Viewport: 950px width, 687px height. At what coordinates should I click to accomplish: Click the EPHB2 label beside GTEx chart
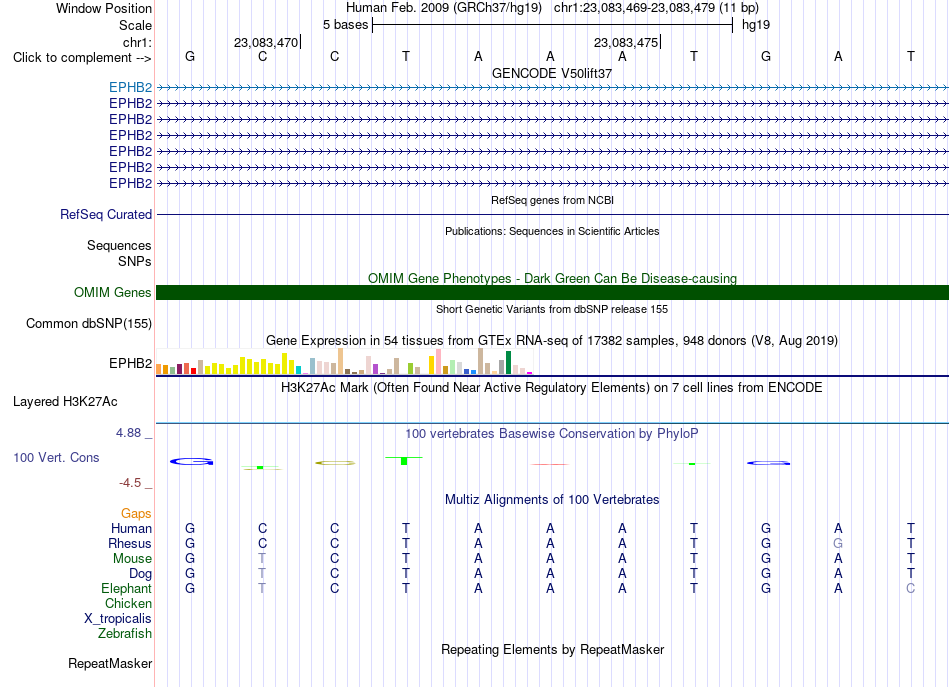click(x=130, y=363)
